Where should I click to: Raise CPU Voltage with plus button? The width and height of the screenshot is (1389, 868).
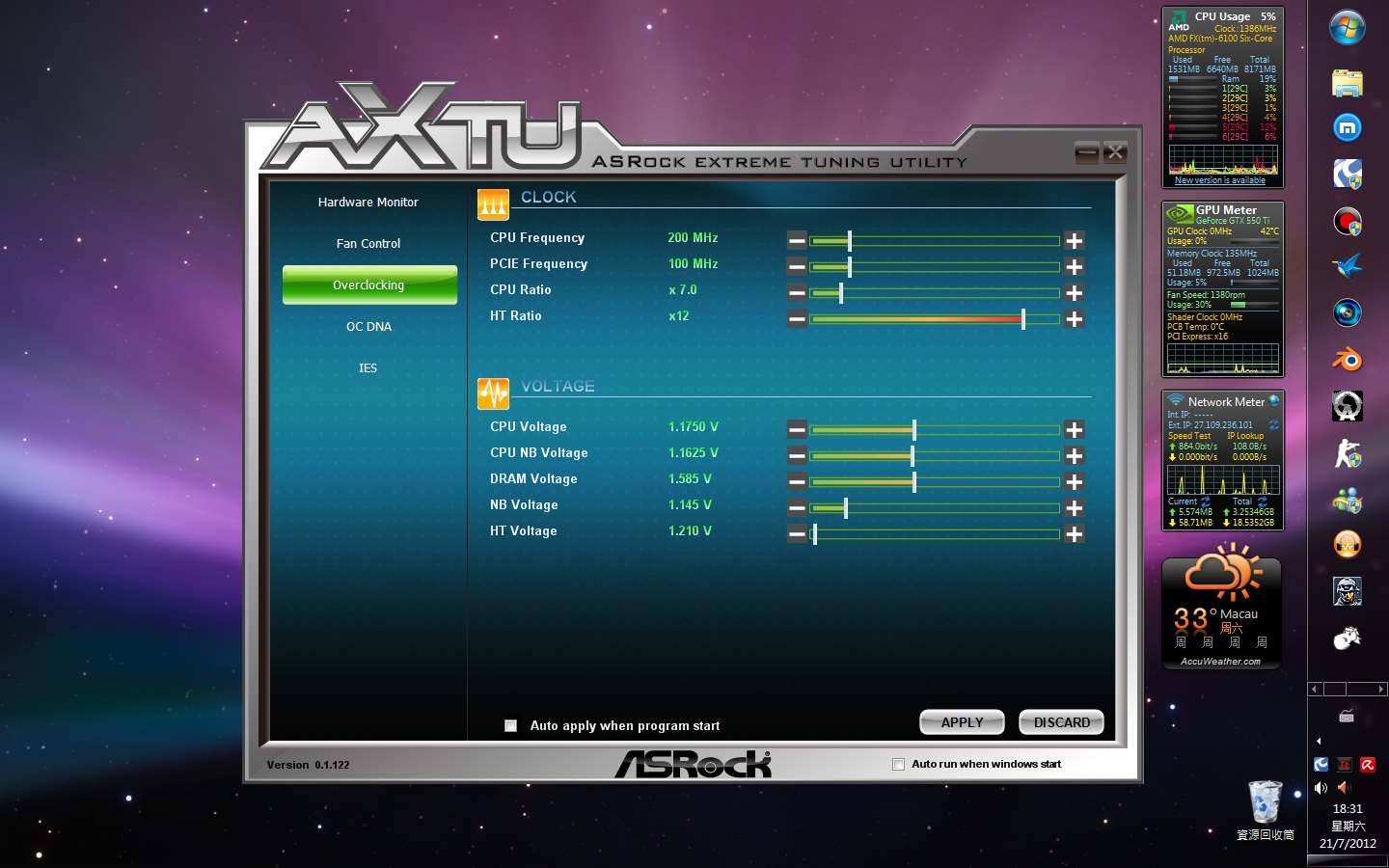pyautogui.click(x=1074, y=429)
